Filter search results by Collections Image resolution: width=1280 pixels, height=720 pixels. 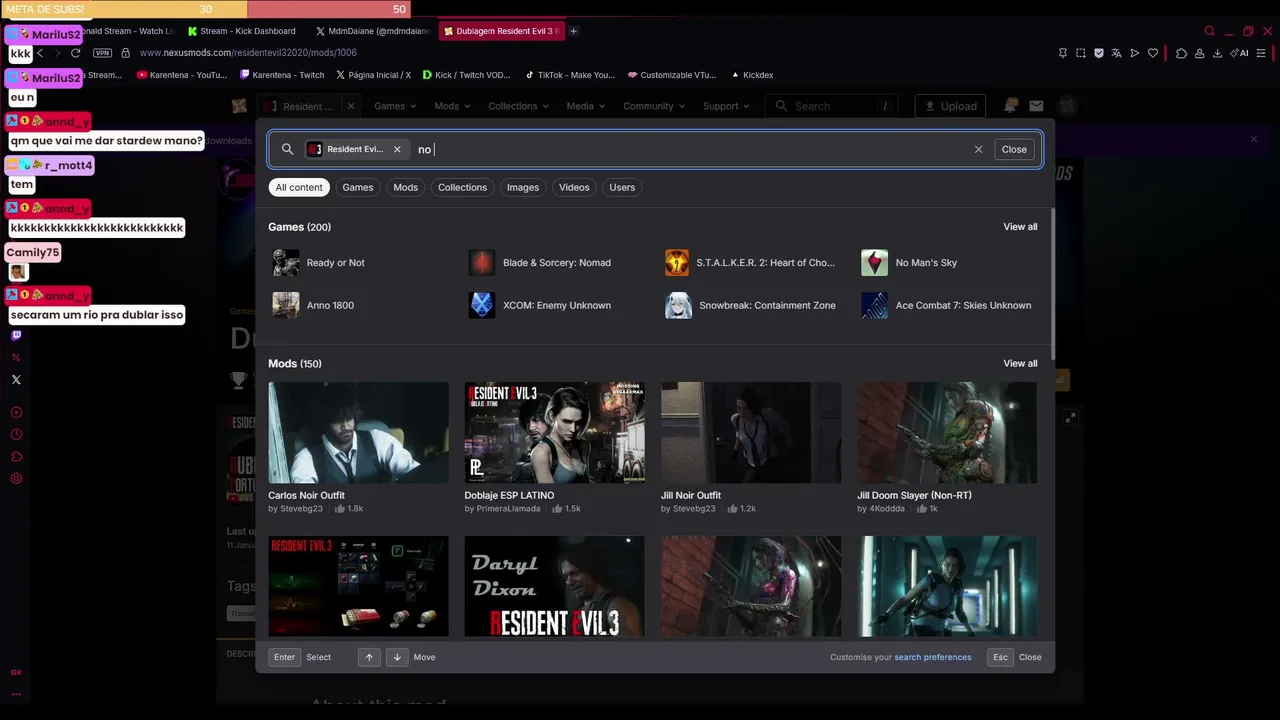pyautogui.click(x=462, y=187)
